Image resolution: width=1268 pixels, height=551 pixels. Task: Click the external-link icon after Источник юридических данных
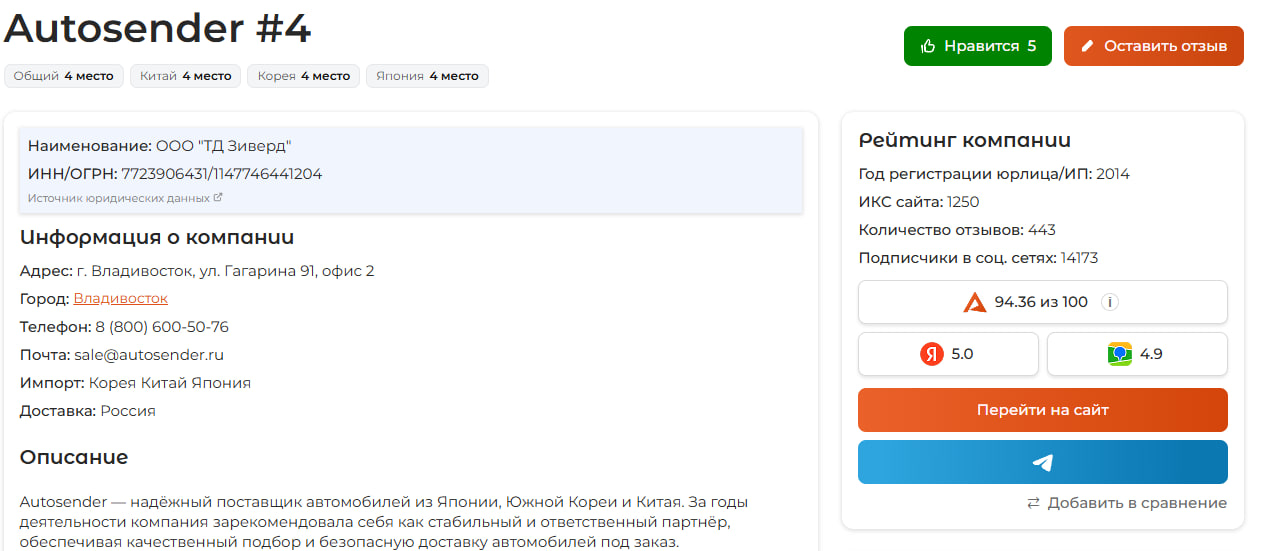pos(218,198)
